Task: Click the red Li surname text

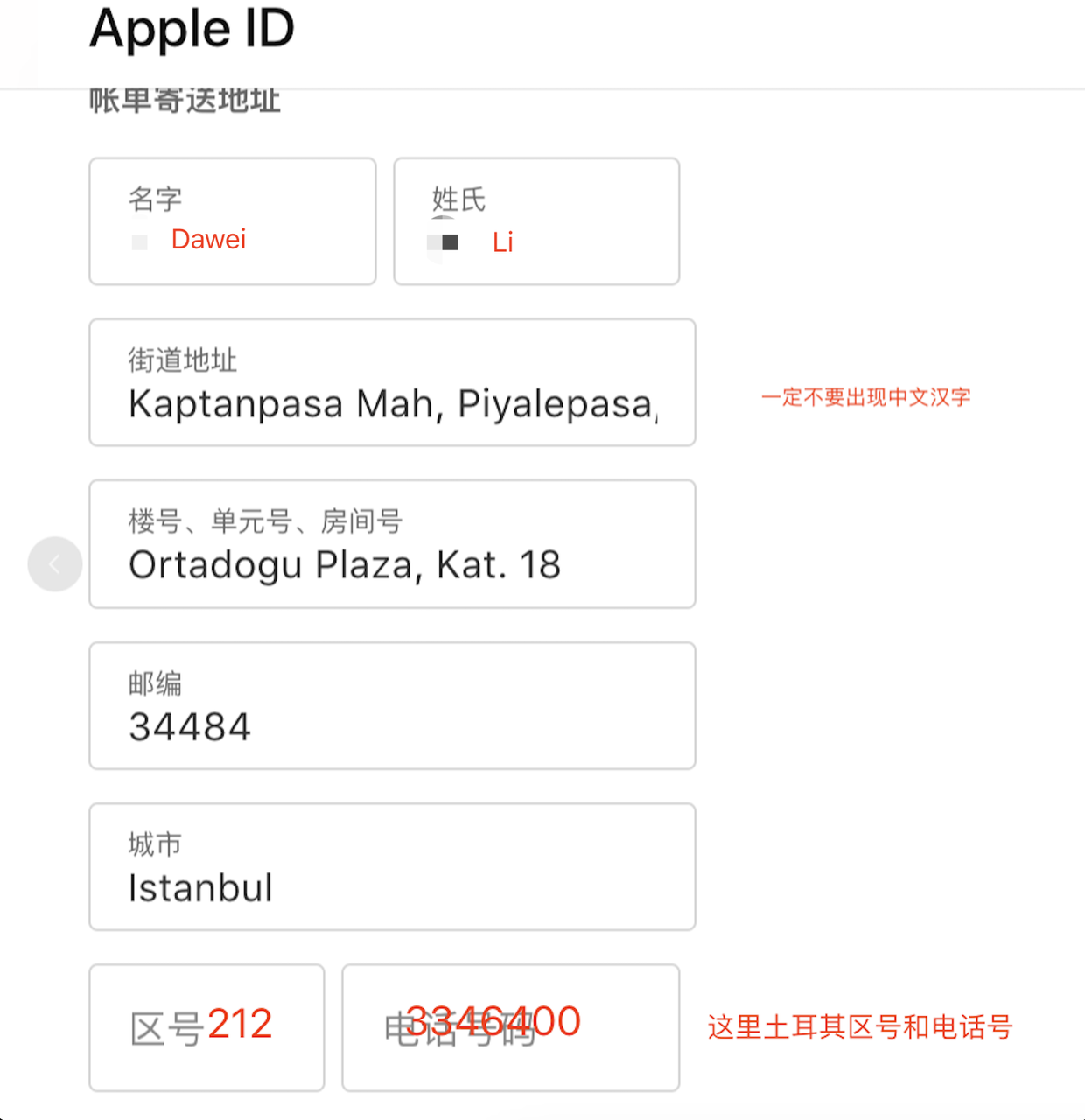Action: tap(502, 242)
